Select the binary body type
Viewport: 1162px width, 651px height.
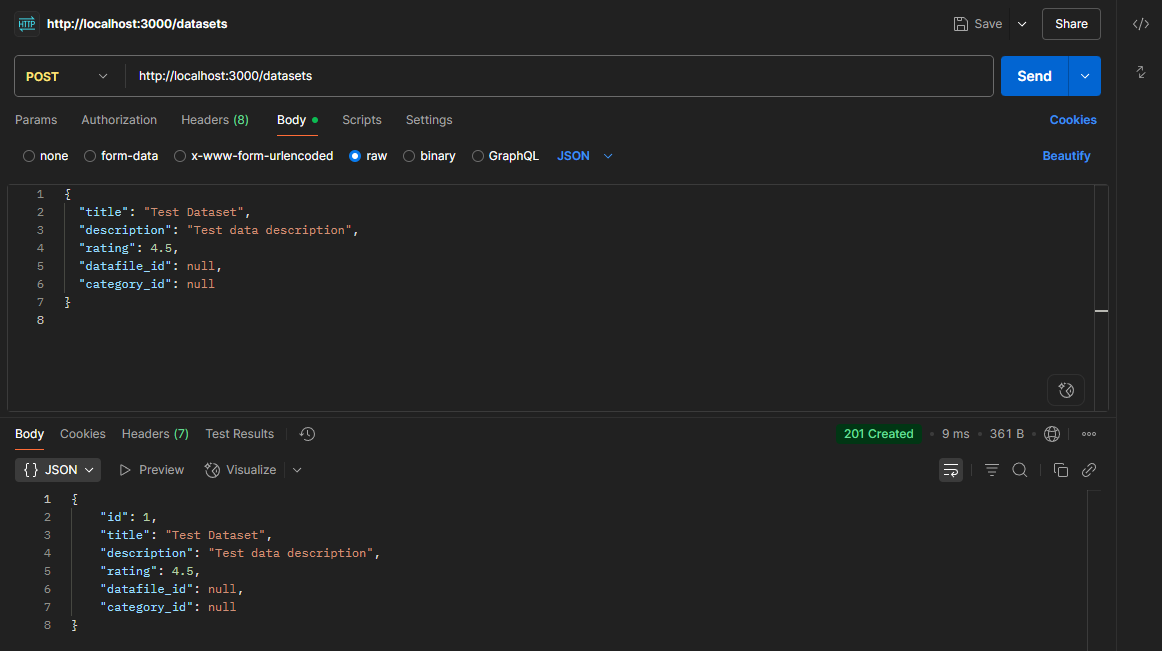point(429,156)
